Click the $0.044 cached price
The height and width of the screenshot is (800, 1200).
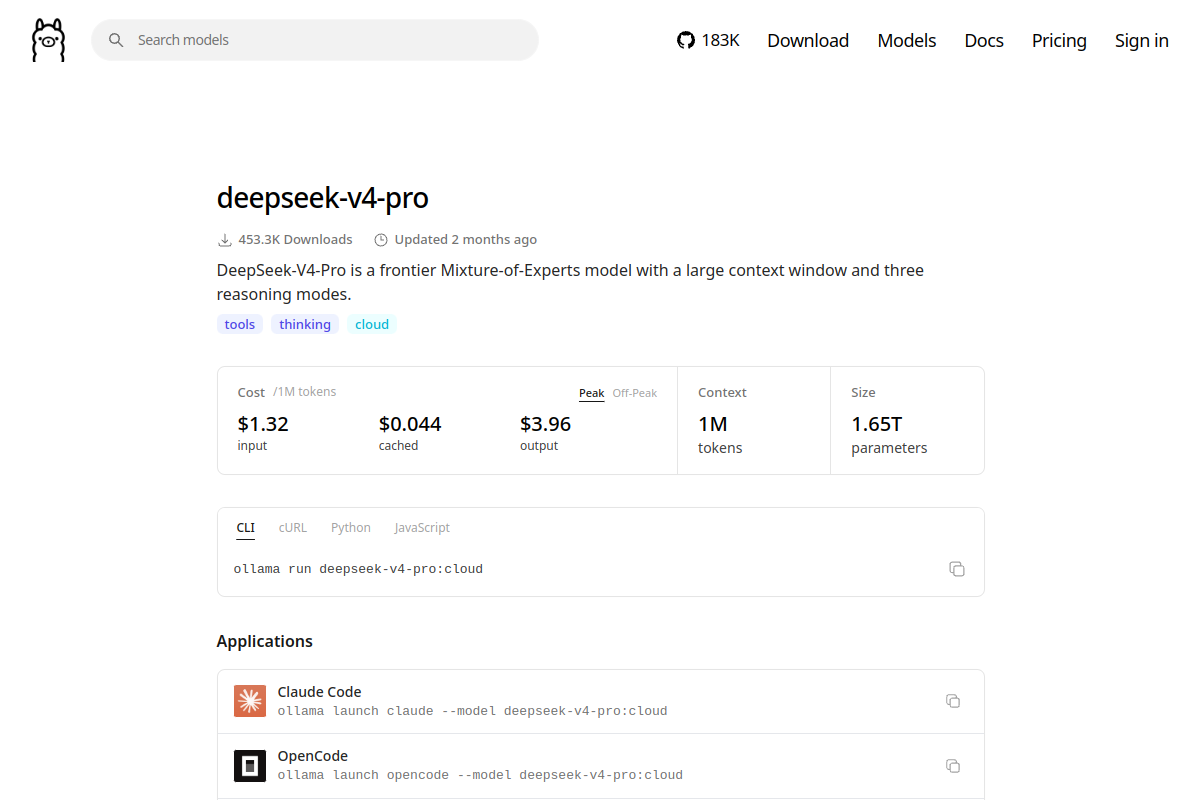click(410, 424)
